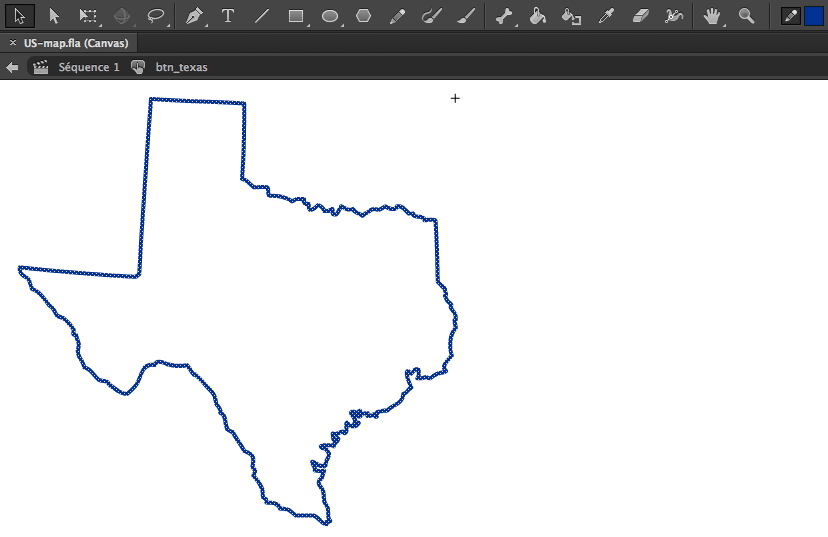Select the Selection arrow tool
This screenshot has height=537, width=828.
pyautogui.click(x=20, y=16)
